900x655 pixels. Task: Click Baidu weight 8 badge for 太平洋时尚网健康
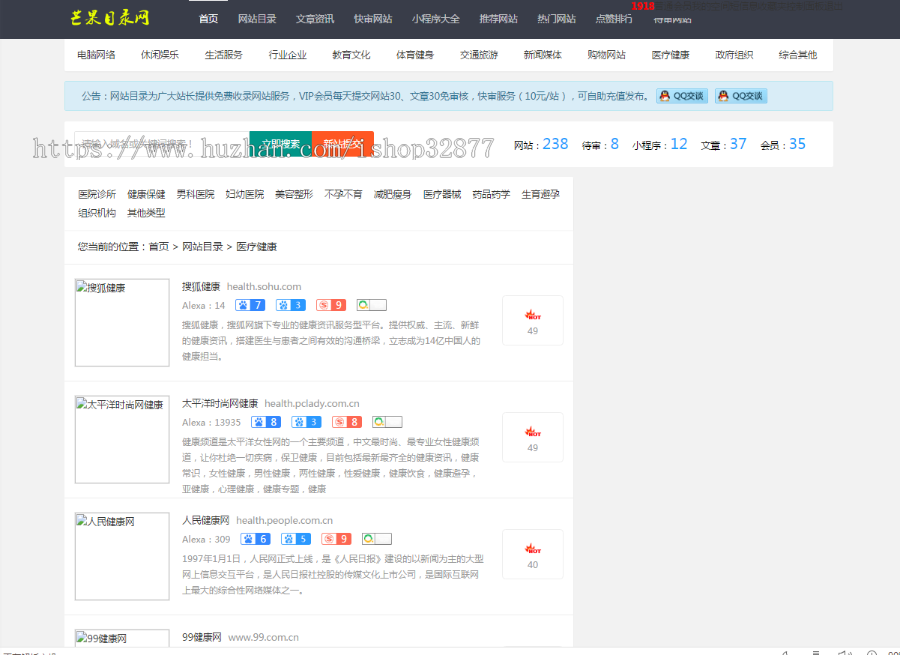[x=266, y=422]
